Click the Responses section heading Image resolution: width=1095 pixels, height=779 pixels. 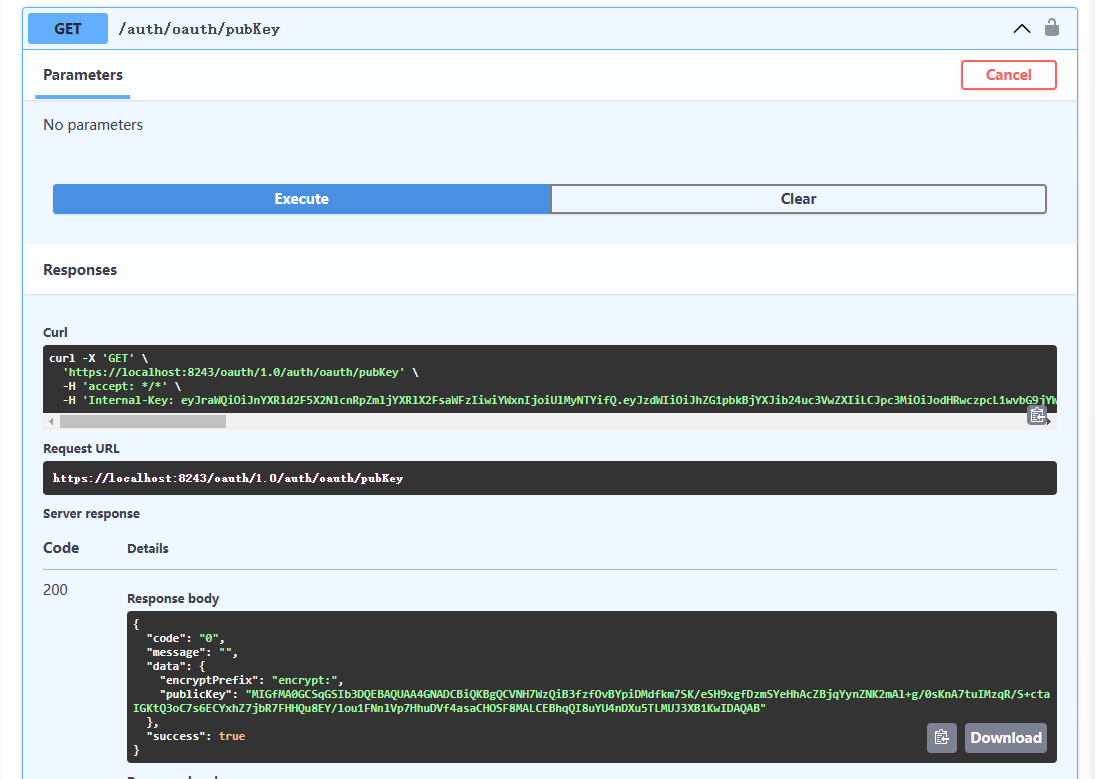(80, 270)
